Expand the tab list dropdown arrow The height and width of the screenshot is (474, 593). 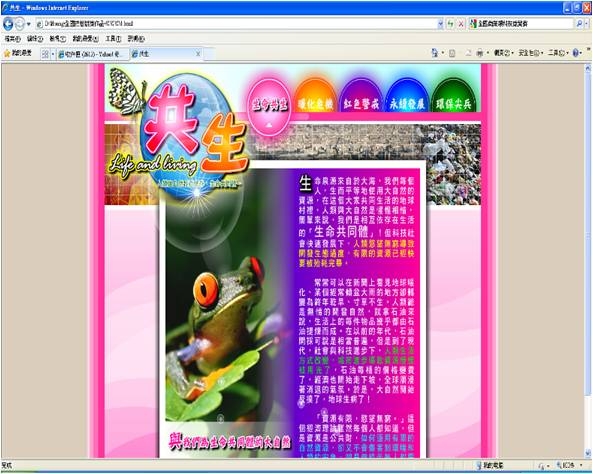point(53,54)
